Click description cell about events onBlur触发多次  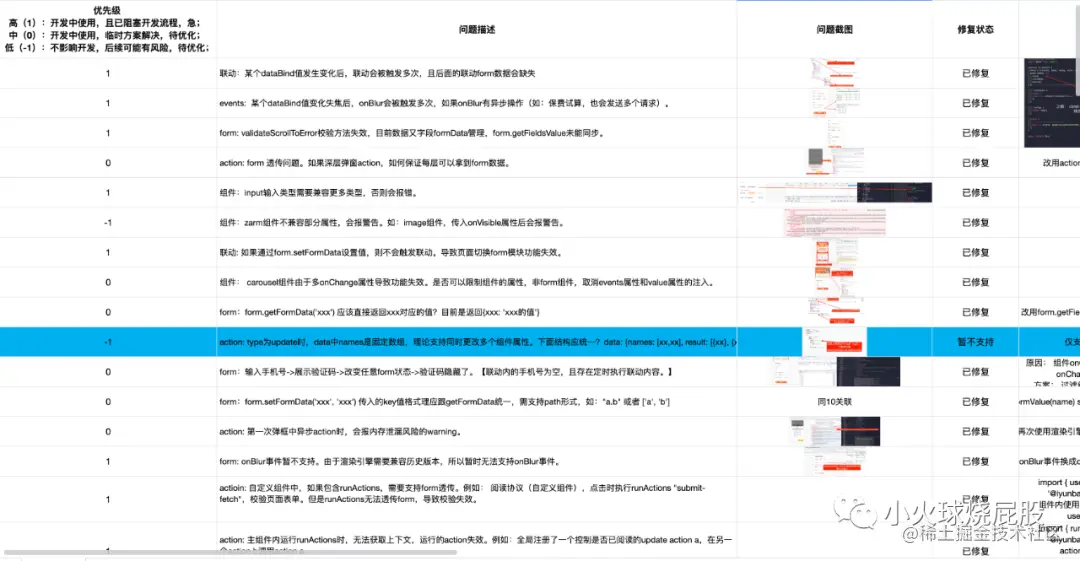pyautogui.click(x=477, y=103)
